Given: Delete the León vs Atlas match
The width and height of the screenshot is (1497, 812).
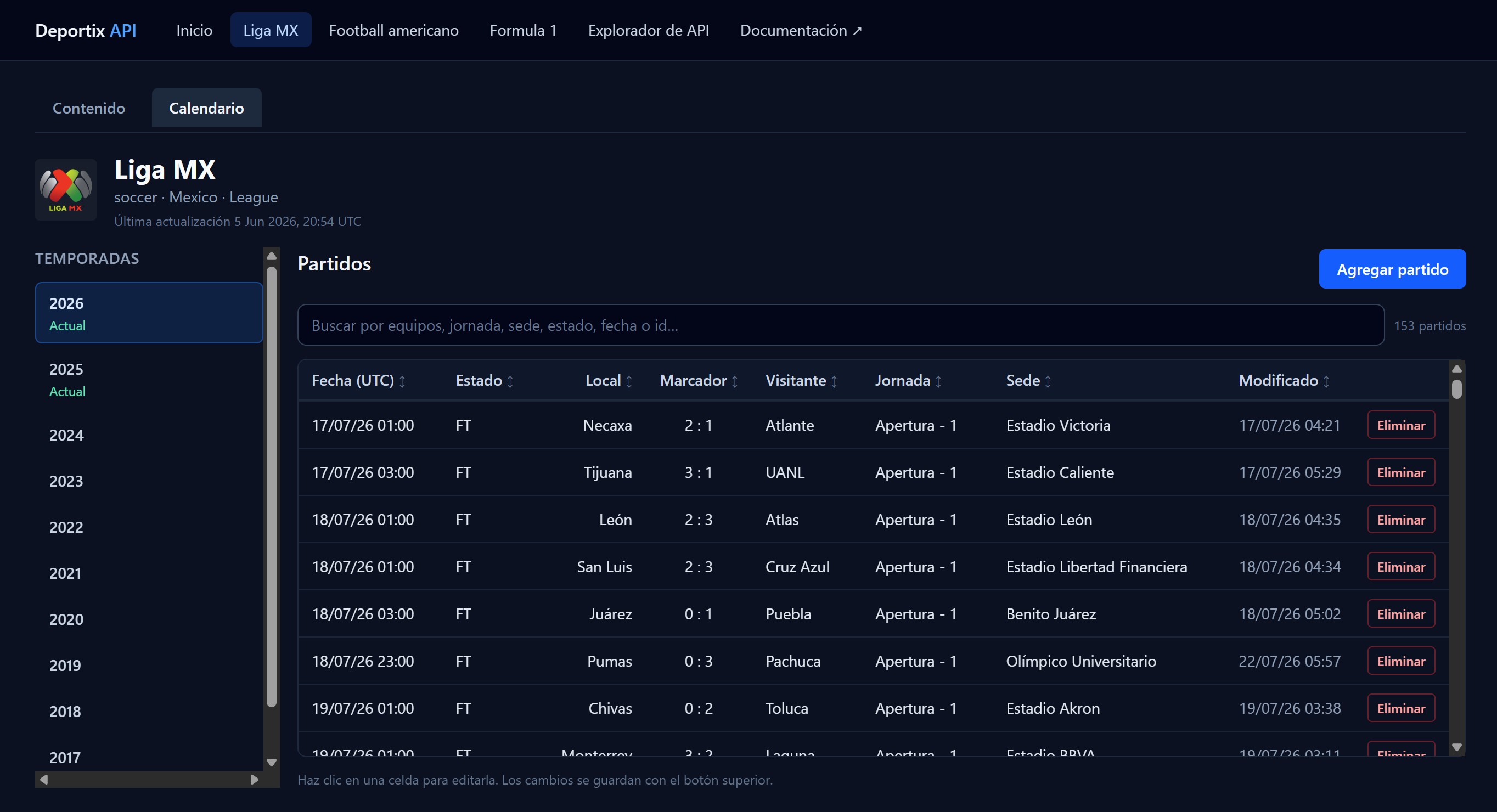Looking at the screenshot, I should (1401, 519).
